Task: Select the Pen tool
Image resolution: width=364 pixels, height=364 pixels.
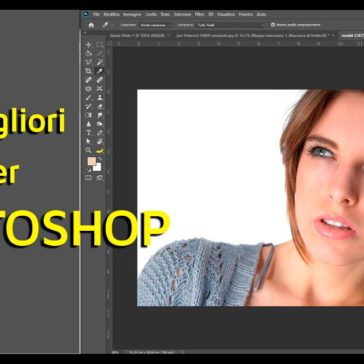Action: [100, 133]
